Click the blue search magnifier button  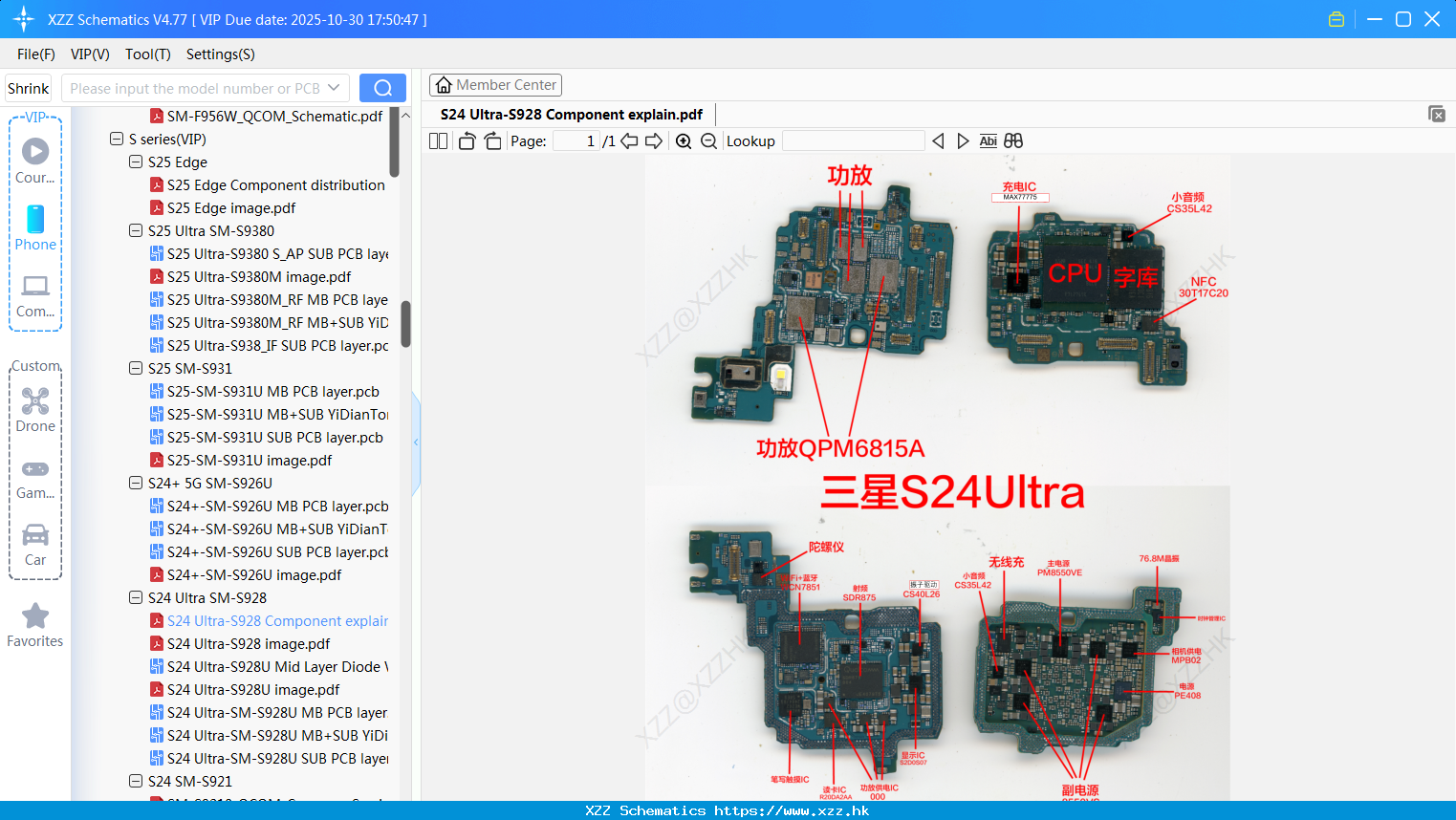[x=382, y=88]
